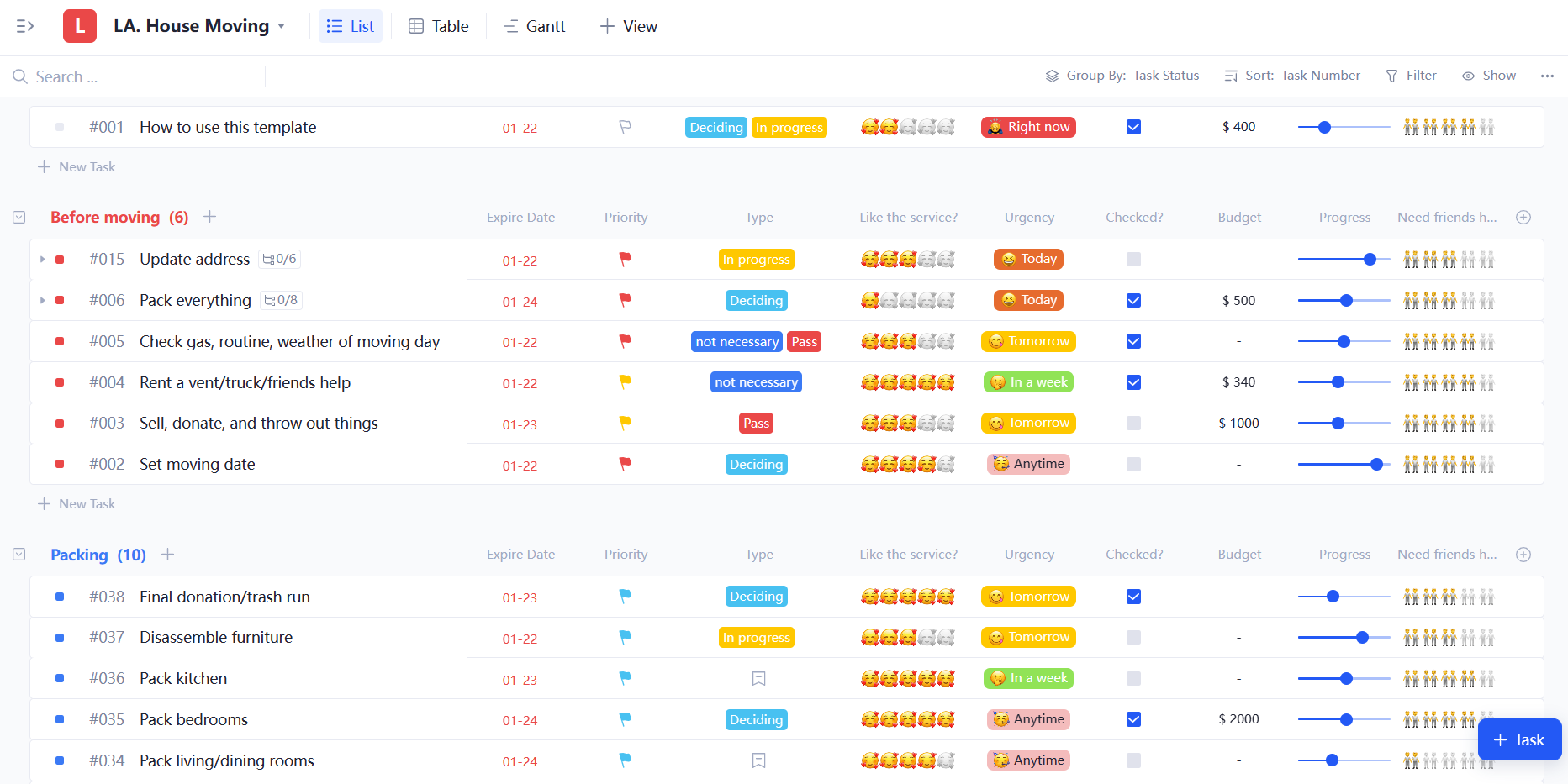Viewport: 1568px width, 784px height.
Task: Switch to the Gantt view
Action: click(534, 26)
